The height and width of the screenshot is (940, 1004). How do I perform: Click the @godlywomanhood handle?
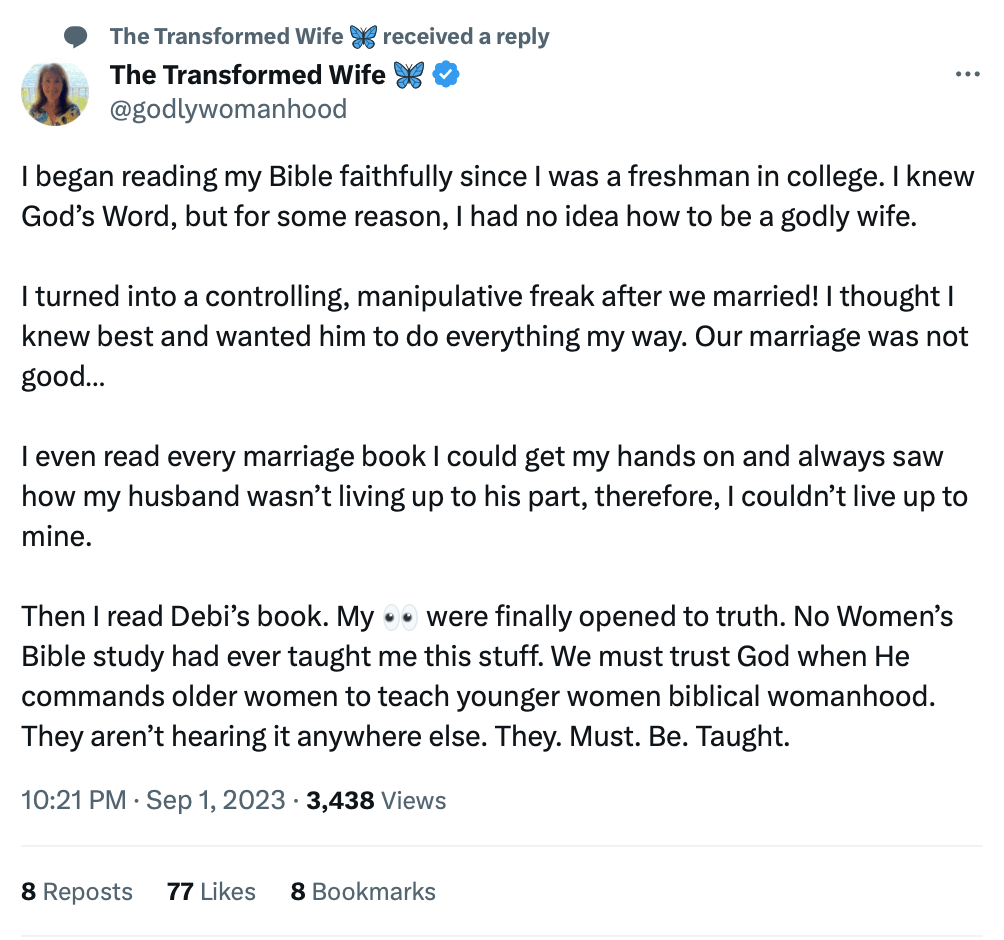228,108
